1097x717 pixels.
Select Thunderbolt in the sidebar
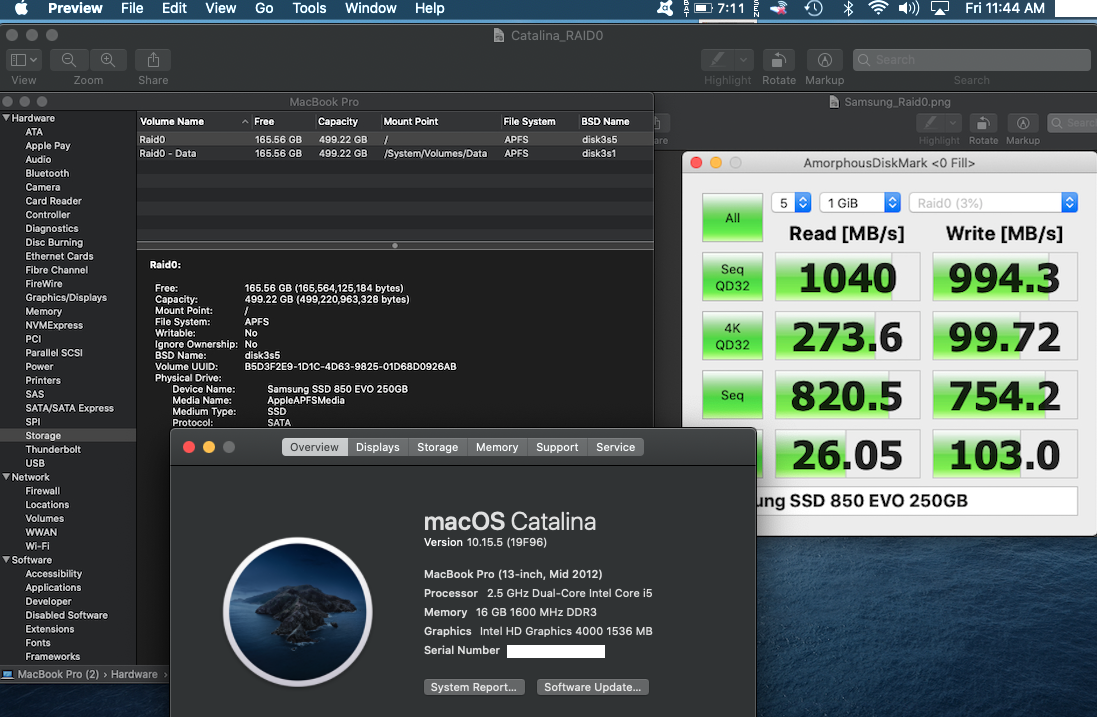click(53, 450)
